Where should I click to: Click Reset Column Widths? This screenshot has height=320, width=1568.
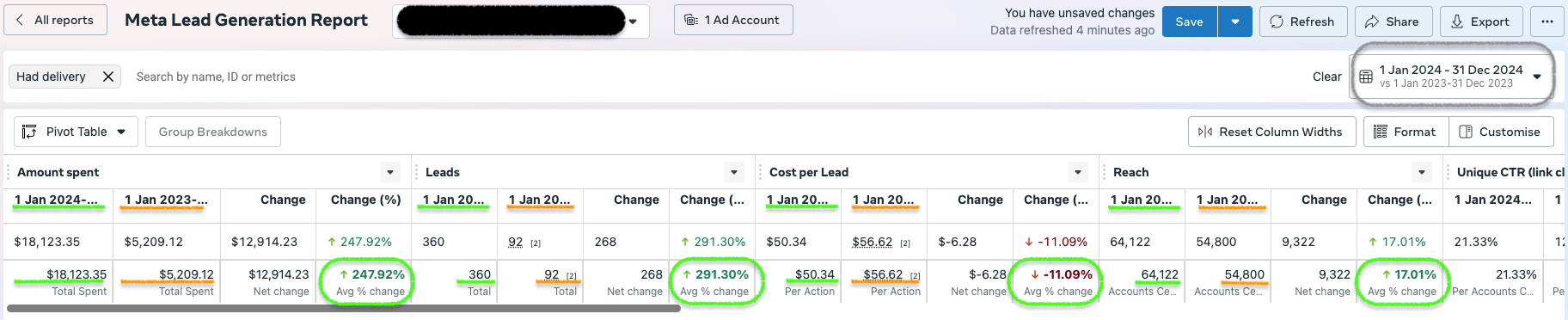(x=1271, y=132)
